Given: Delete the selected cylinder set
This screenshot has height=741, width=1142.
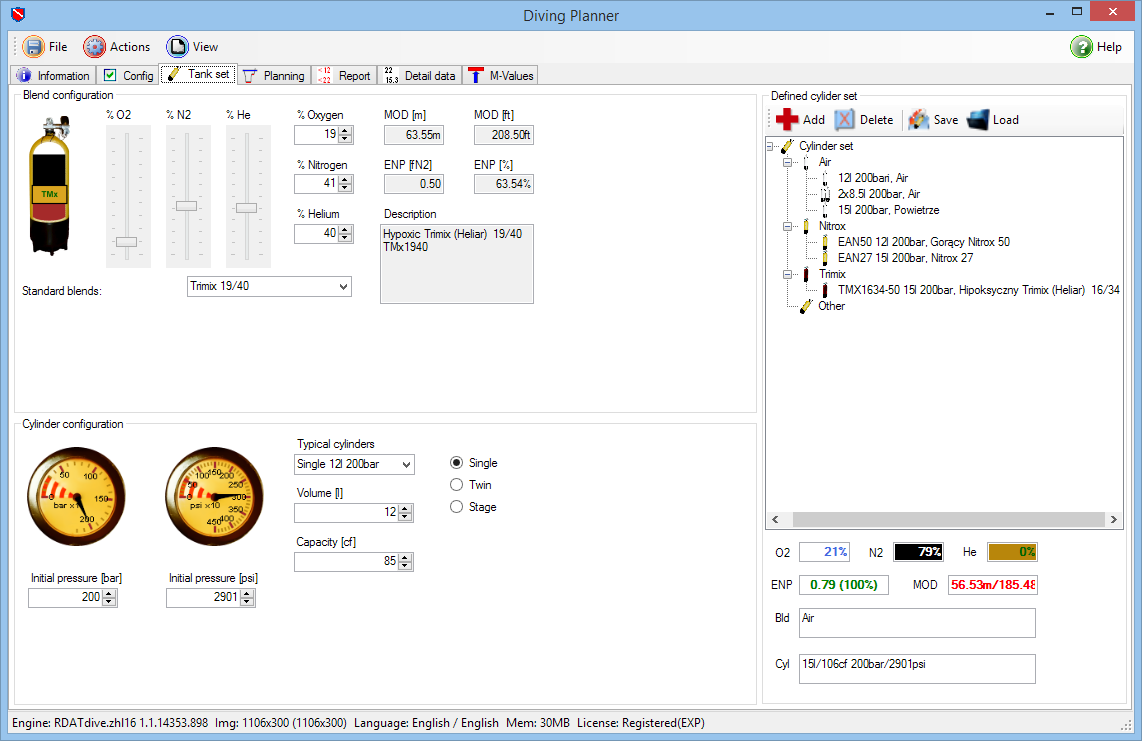Looking at the screenshot, I should point(865,119).
